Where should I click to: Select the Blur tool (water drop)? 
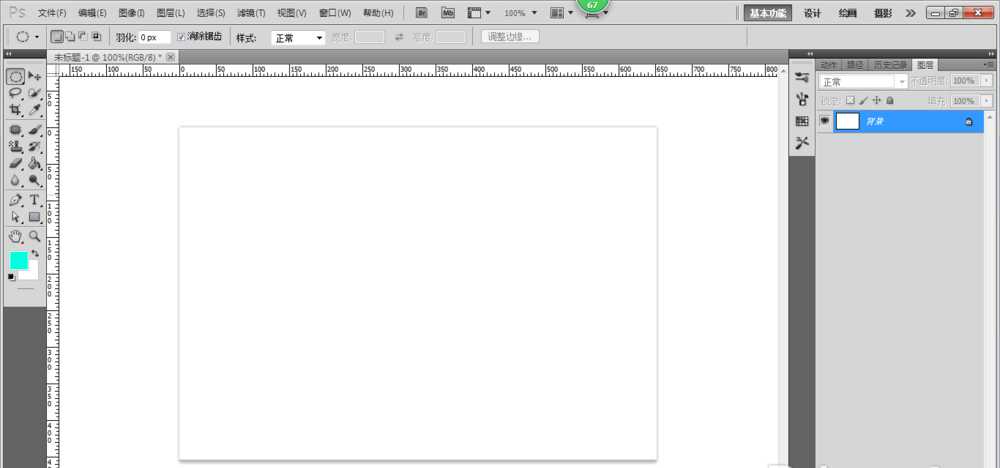pos(16,180)
